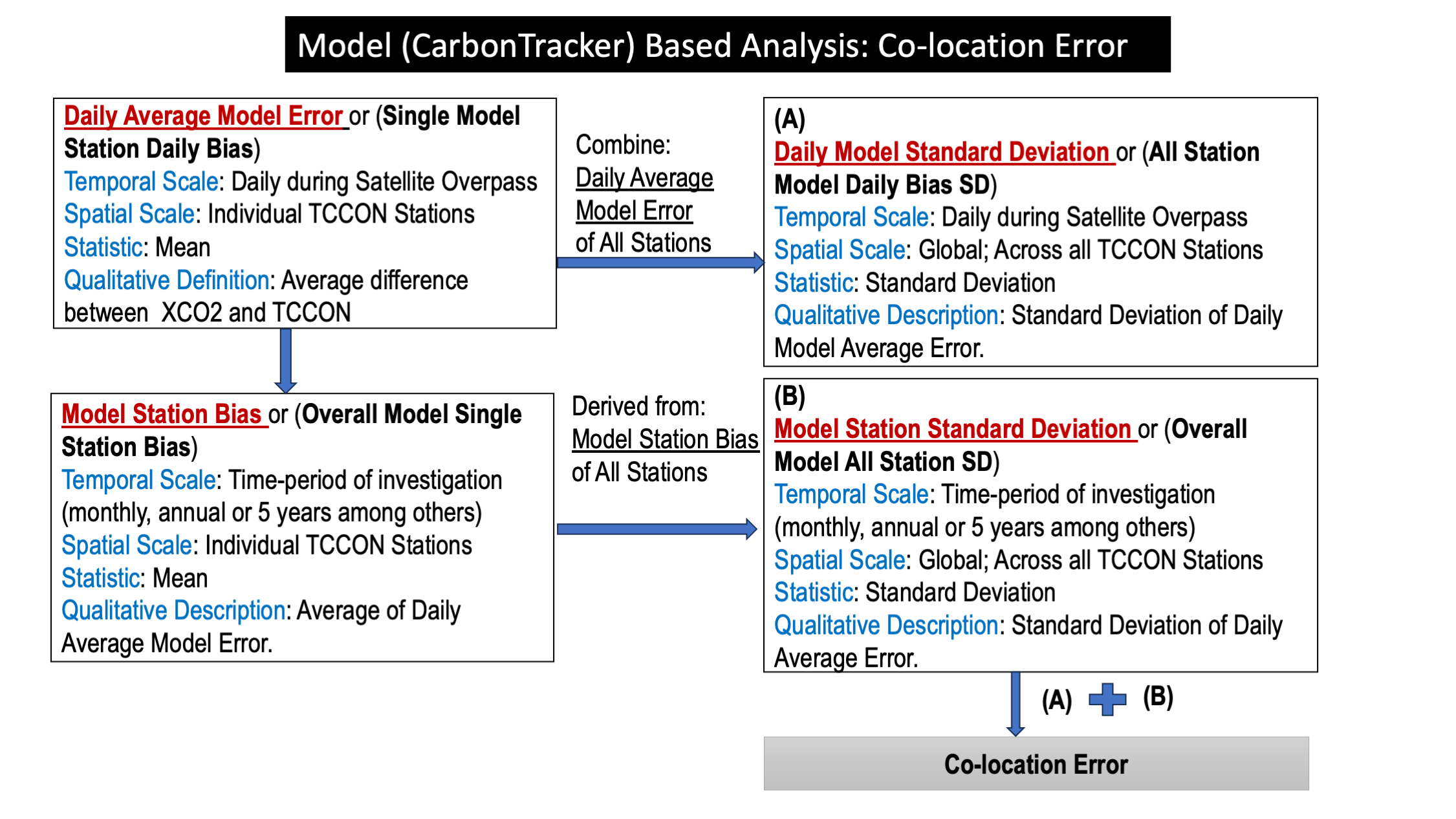Click the (A) label left of the plus sign
Viewport: 1456px width, 819px height.
click(x=1057, y=701)
